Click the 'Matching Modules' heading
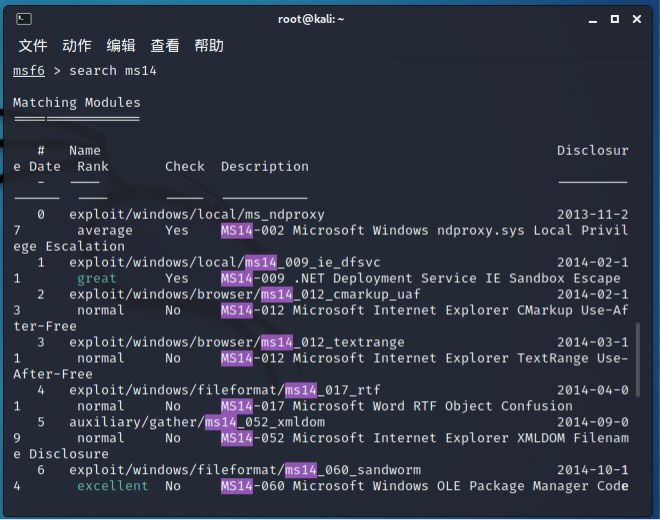This screenshot has height=520, width=660. [77, 103]
